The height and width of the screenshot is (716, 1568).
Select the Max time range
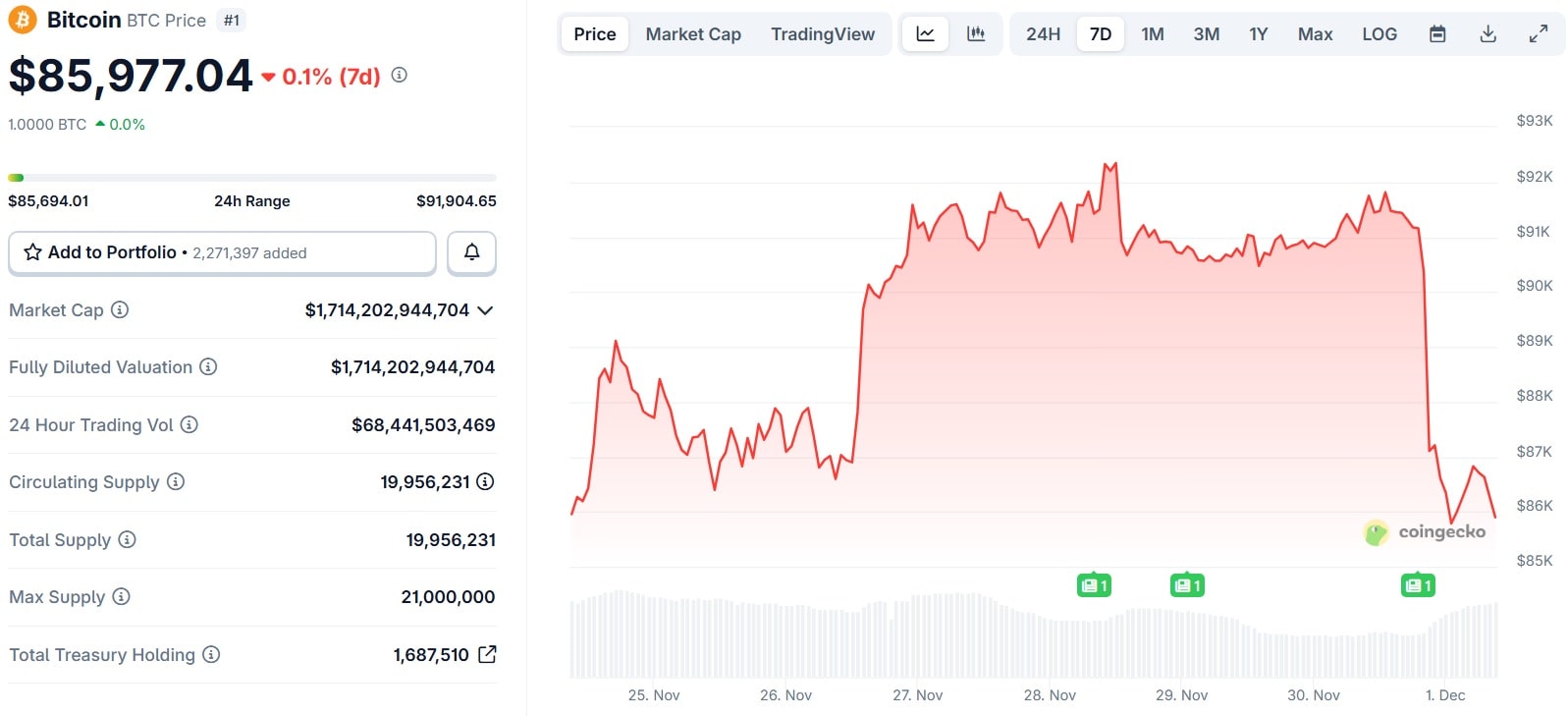coord(1315,34)
